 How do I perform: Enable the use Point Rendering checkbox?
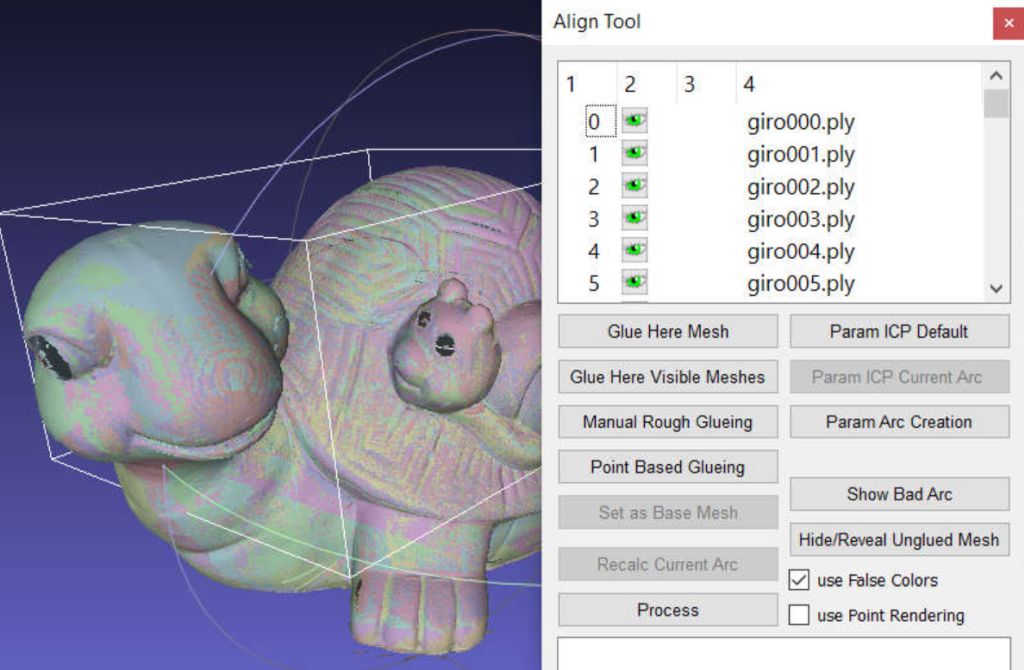799,615
